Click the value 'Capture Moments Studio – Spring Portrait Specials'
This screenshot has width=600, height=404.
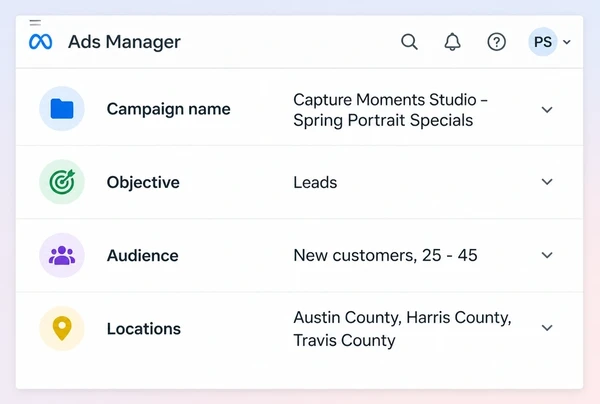(390, 110)
